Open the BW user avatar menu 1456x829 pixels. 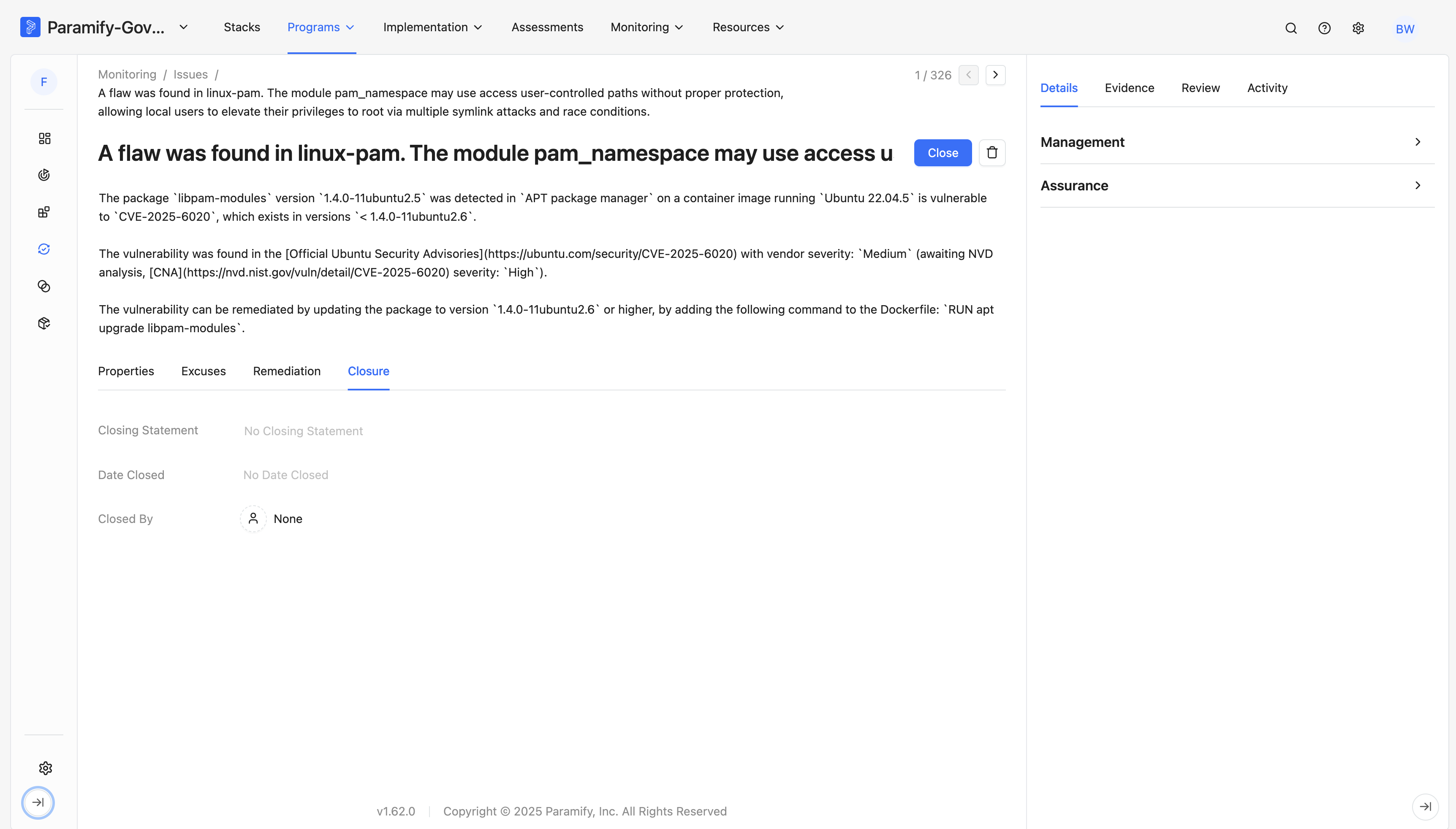(1404, 29)
